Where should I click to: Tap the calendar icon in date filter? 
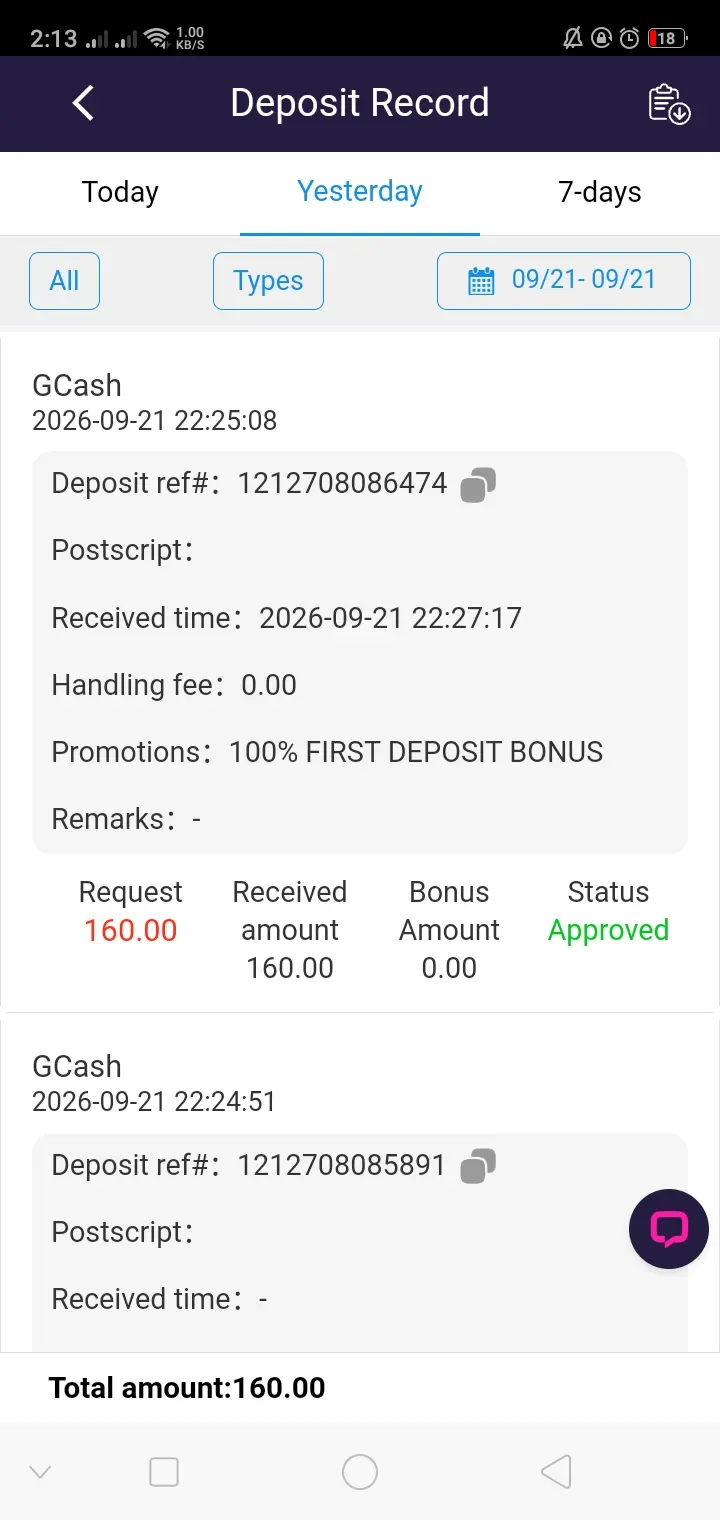[481, 281]
